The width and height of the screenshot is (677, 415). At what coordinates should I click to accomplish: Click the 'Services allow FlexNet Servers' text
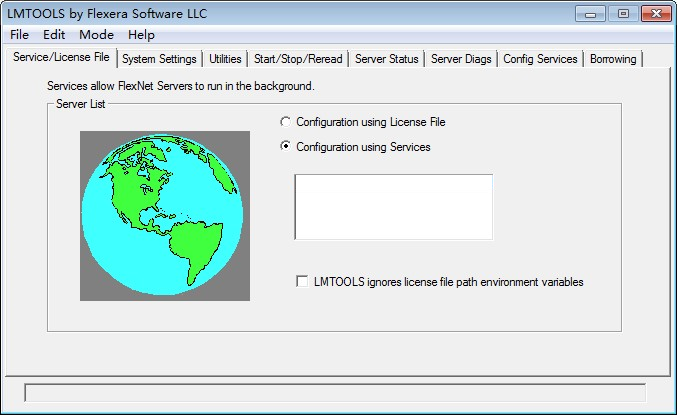click(x=180, y=86)
